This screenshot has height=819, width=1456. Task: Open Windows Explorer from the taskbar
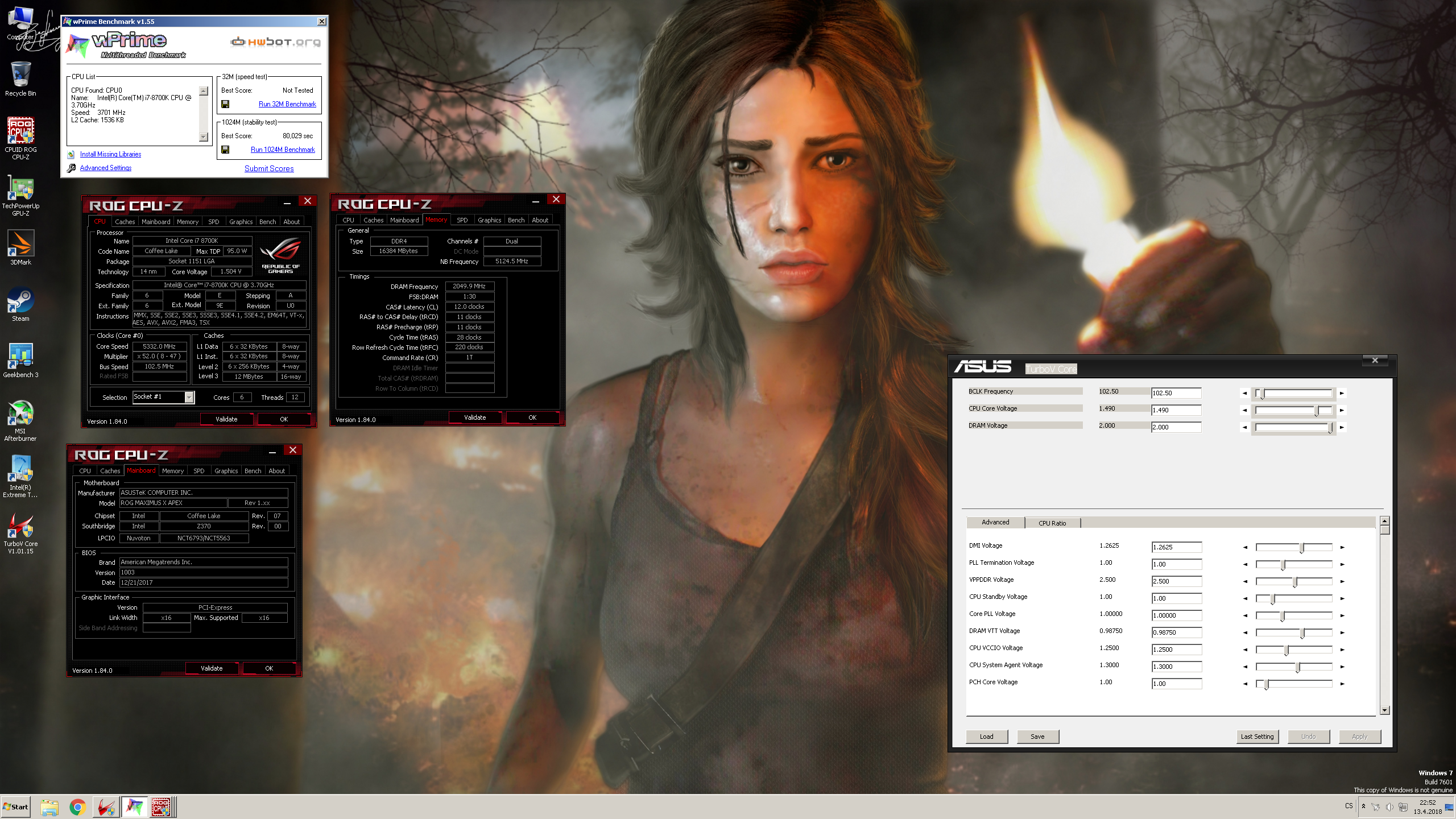click(x=49, y=807)
